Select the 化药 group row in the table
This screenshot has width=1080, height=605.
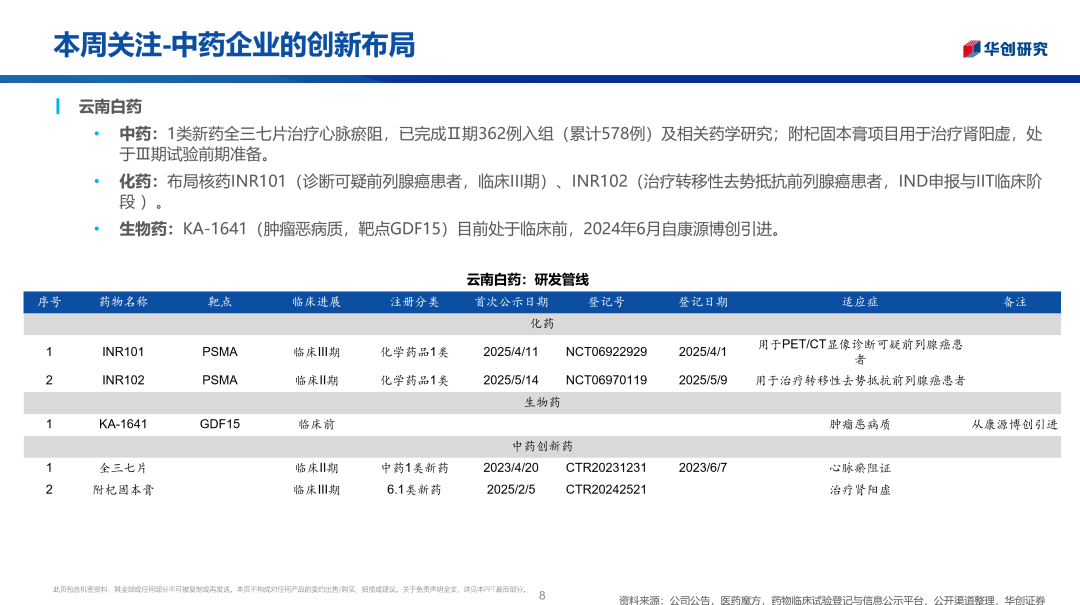point(542,324)
